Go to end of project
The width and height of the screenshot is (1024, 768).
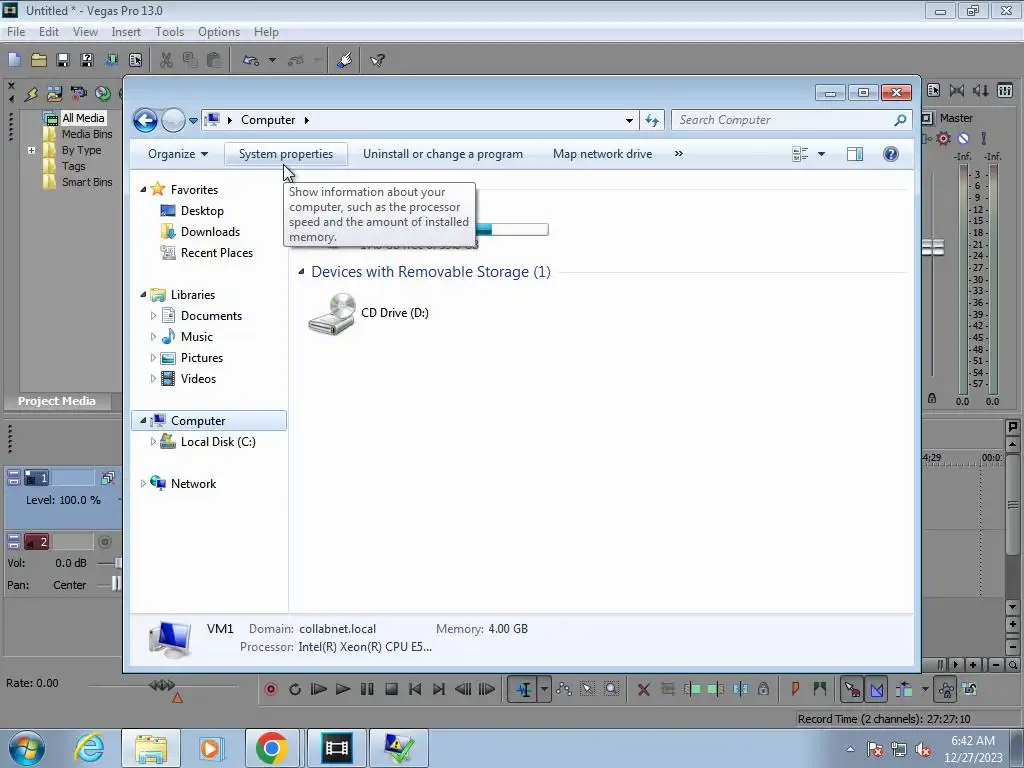pyautogui.click(x=439, y=689)
